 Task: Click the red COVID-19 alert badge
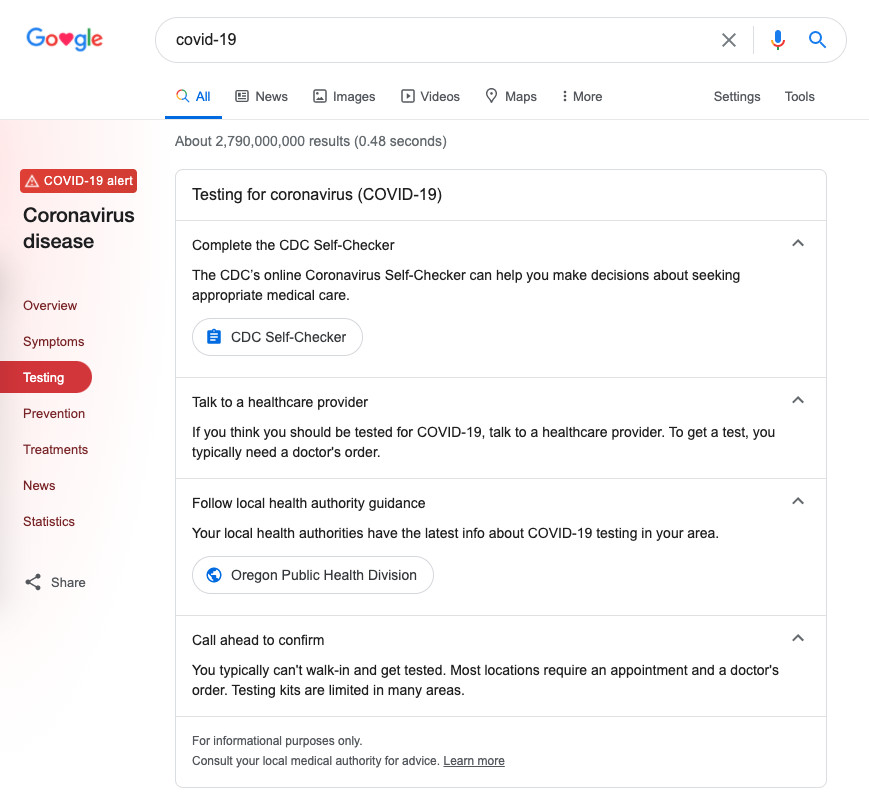79,181
